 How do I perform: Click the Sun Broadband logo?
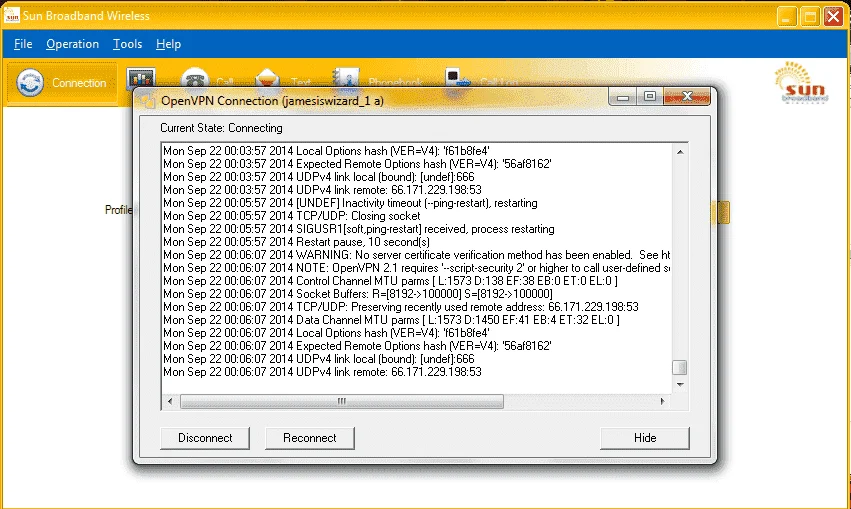pos(801,82)
